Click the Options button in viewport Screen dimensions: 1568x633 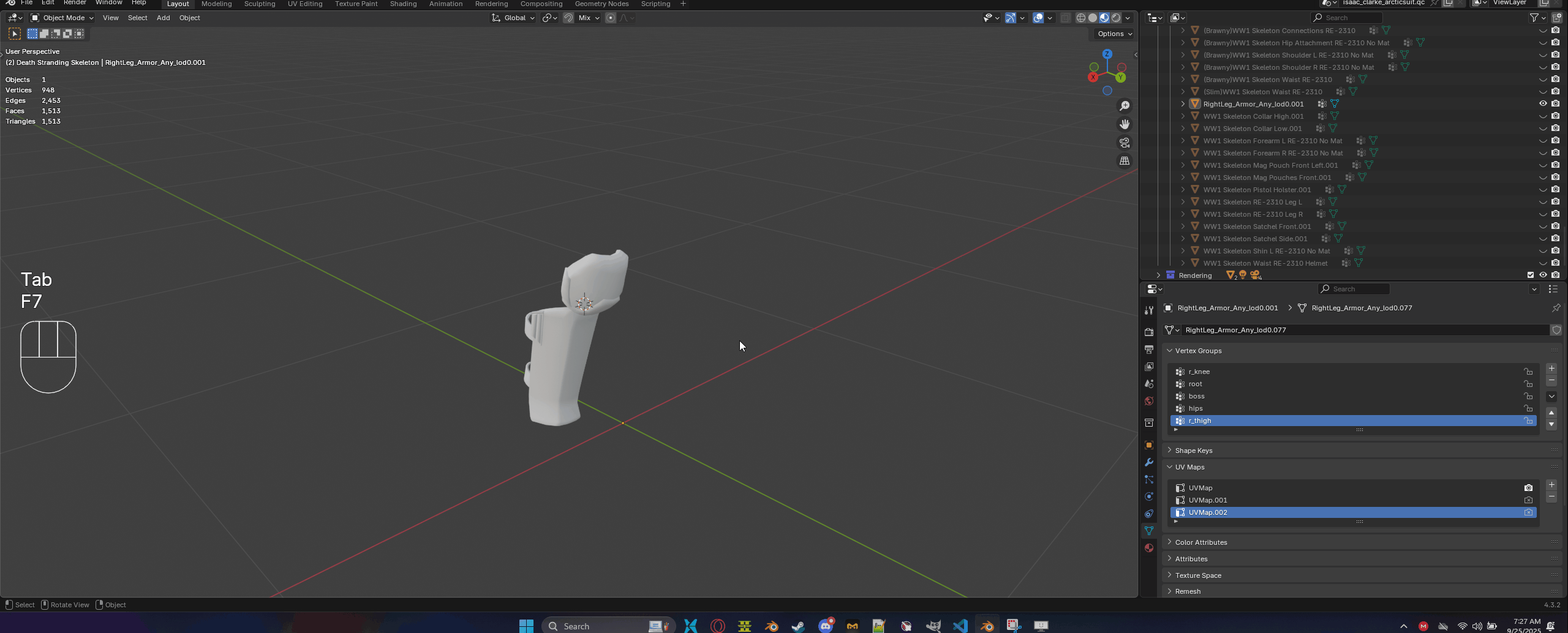pos(1114,34)
